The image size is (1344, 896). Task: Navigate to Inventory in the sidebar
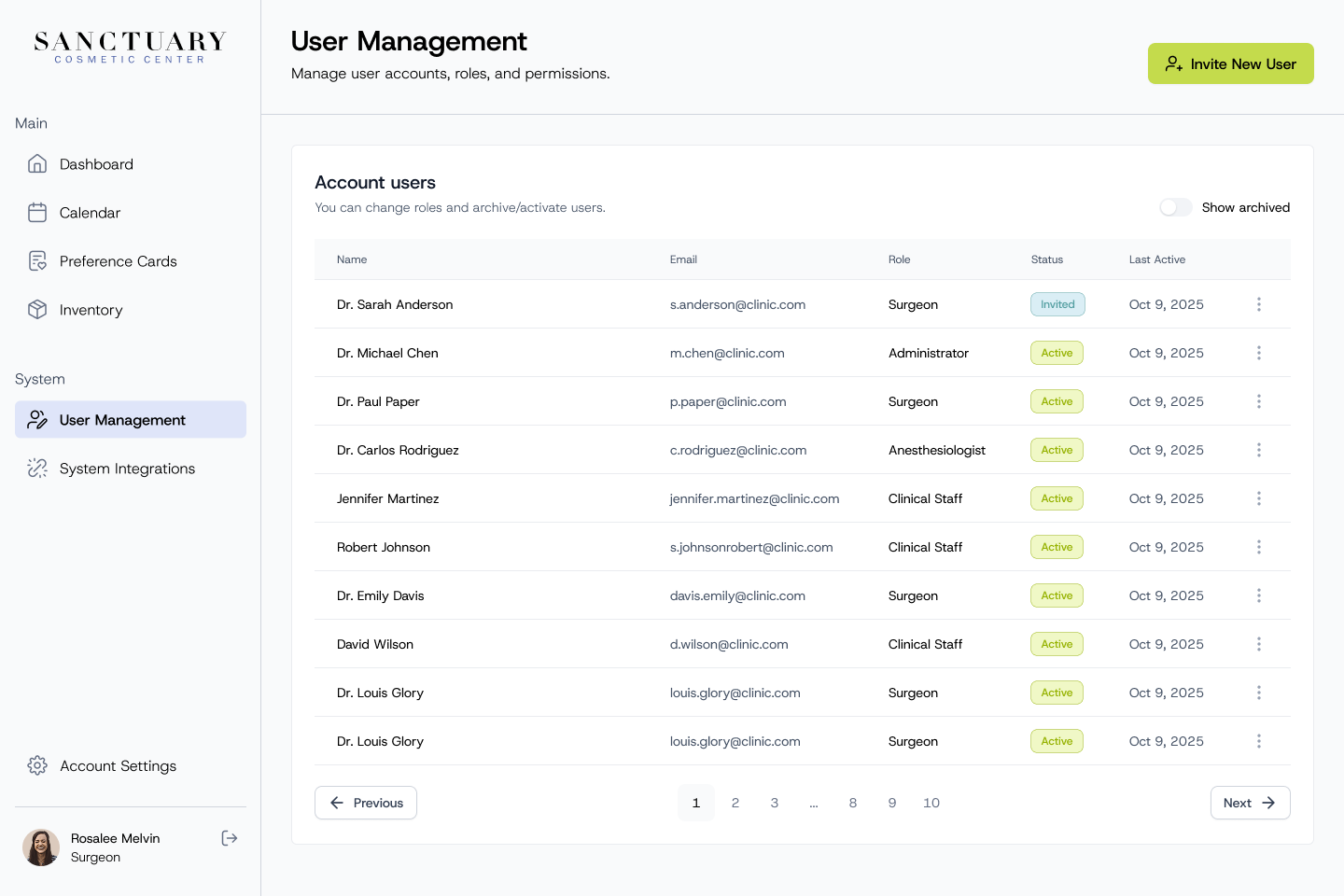pyautogui.click(x=131, y=310)
